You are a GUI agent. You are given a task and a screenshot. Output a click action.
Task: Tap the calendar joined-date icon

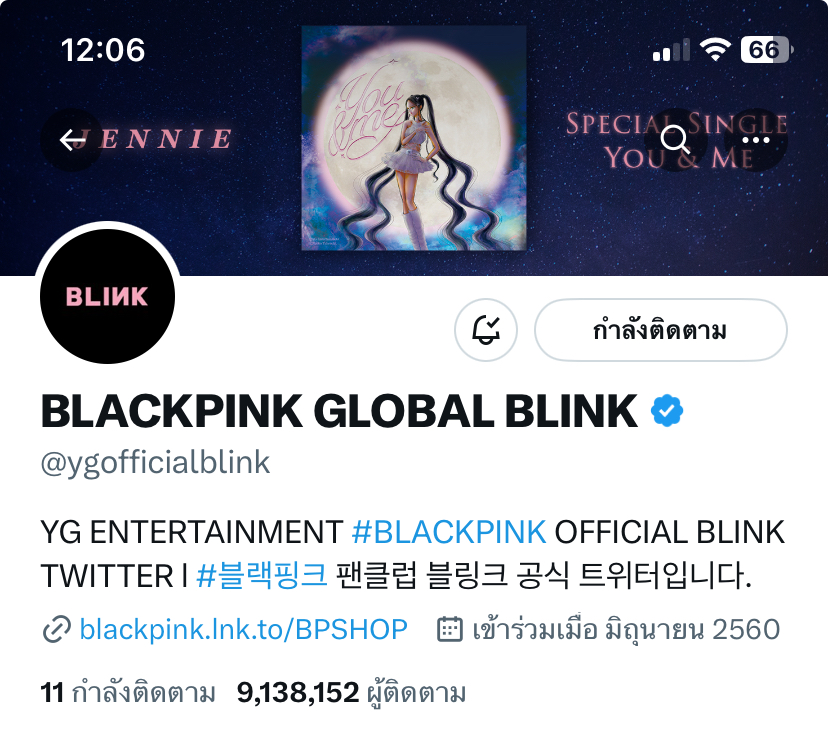(450, 629)
